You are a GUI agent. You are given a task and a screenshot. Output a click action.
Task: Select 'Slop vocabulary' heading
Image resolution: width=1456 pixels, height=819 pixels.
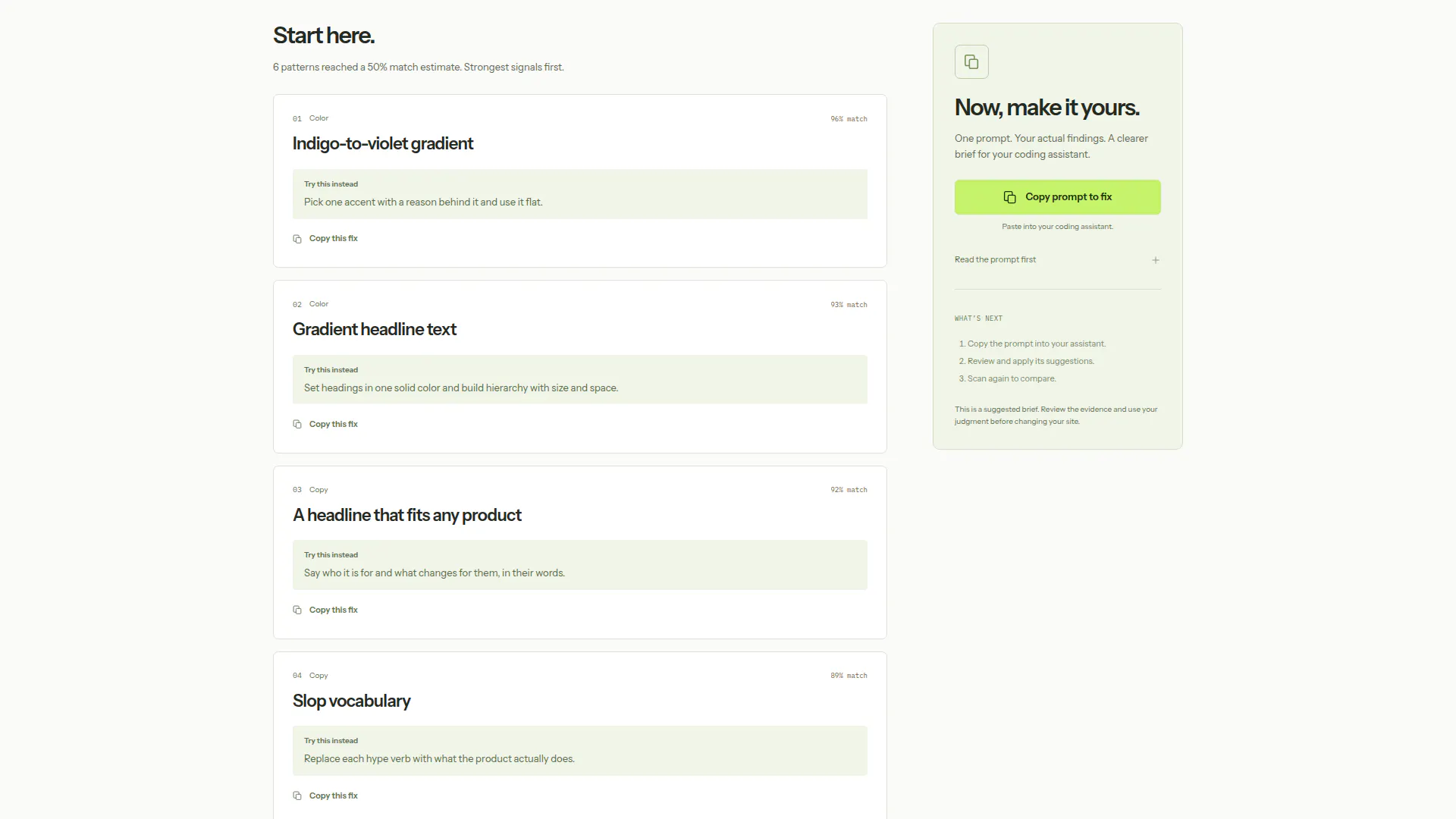352,701
